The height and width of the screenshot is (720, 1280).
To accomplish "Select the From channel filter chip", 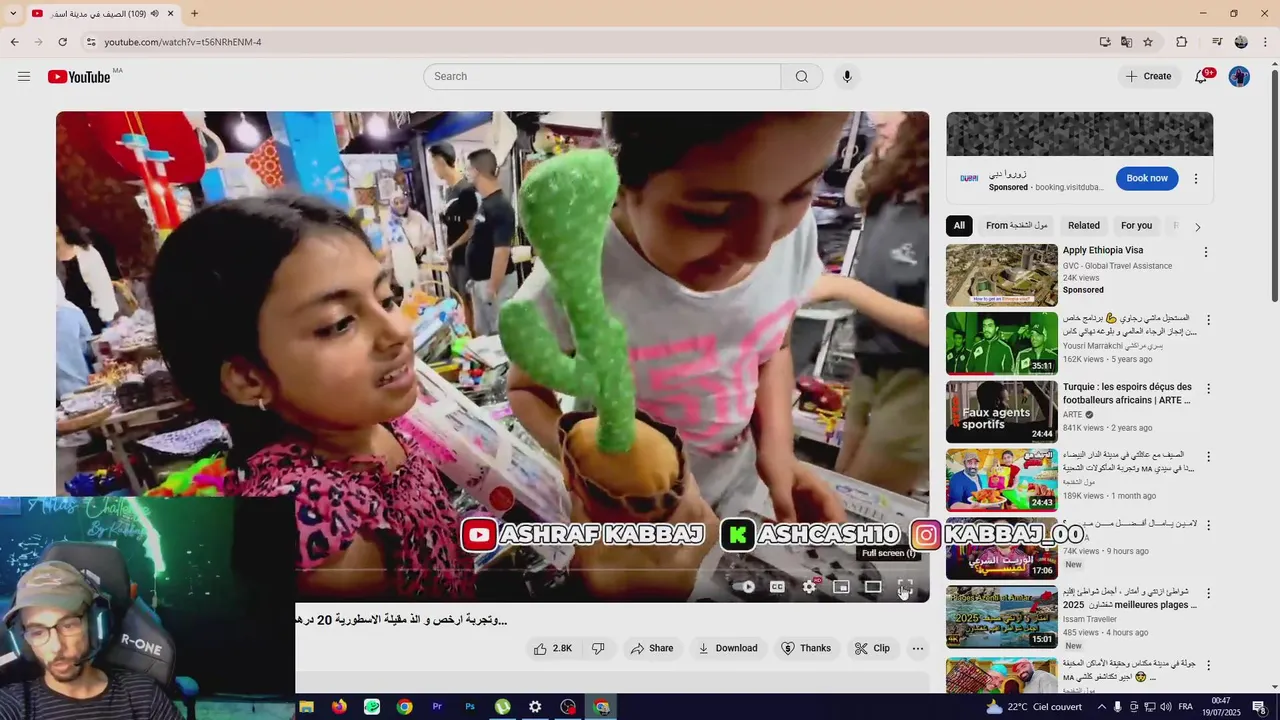I will pos(1016,226).
